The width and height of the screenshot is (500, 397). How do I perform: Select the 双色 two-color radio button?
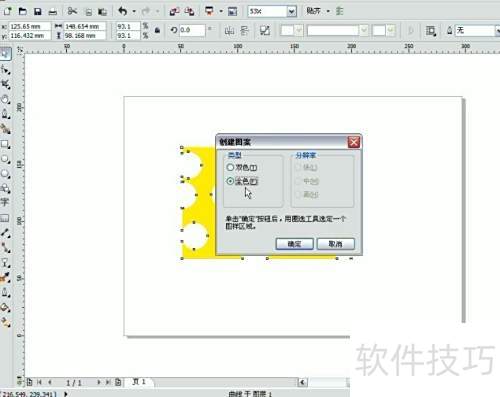pos(230,167)
